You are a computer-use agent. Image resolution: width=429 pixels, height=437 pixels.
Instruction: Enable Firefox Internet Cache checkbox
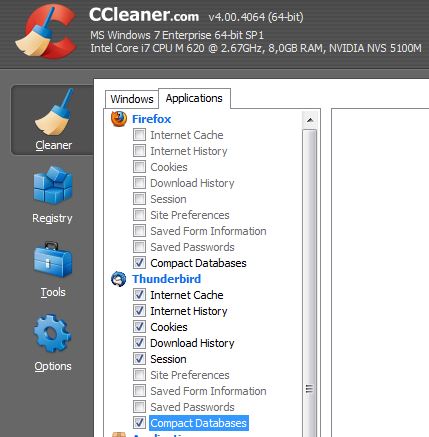pos(139,135)
